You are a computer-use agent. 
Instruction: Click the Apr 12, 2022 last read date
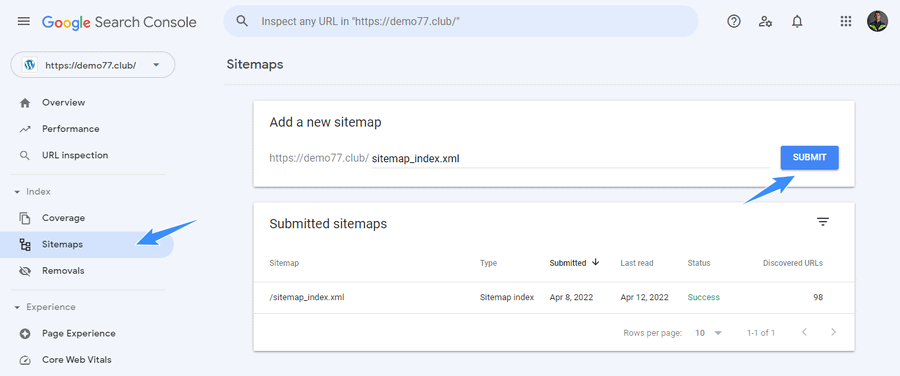[645, 297]
